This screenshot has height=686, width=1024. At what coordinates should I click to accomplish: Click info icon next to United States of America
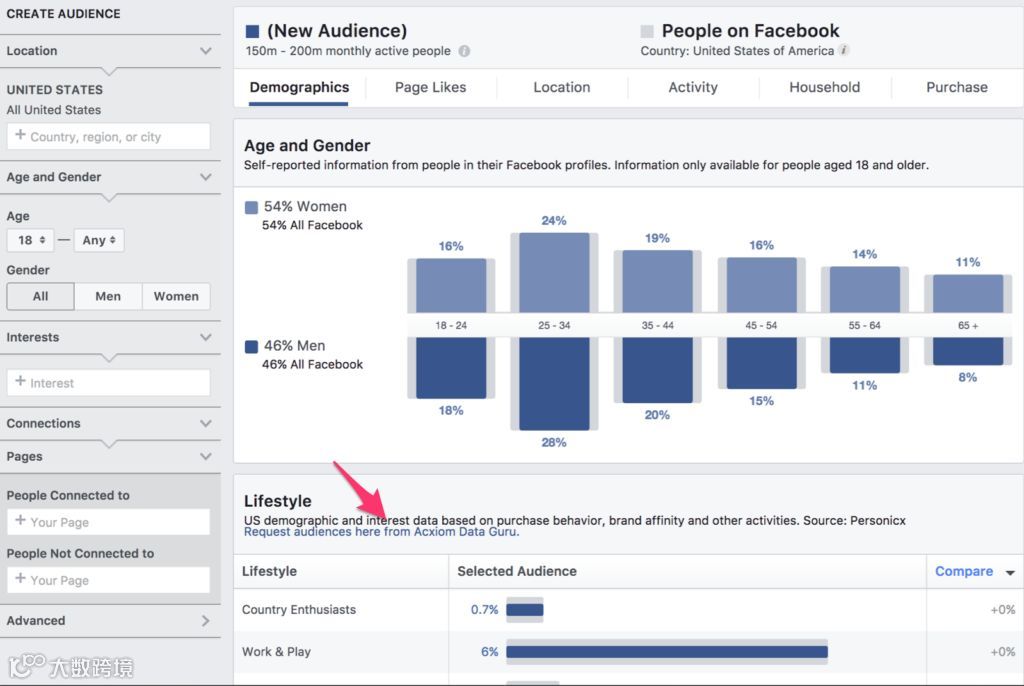pos(844,50)
